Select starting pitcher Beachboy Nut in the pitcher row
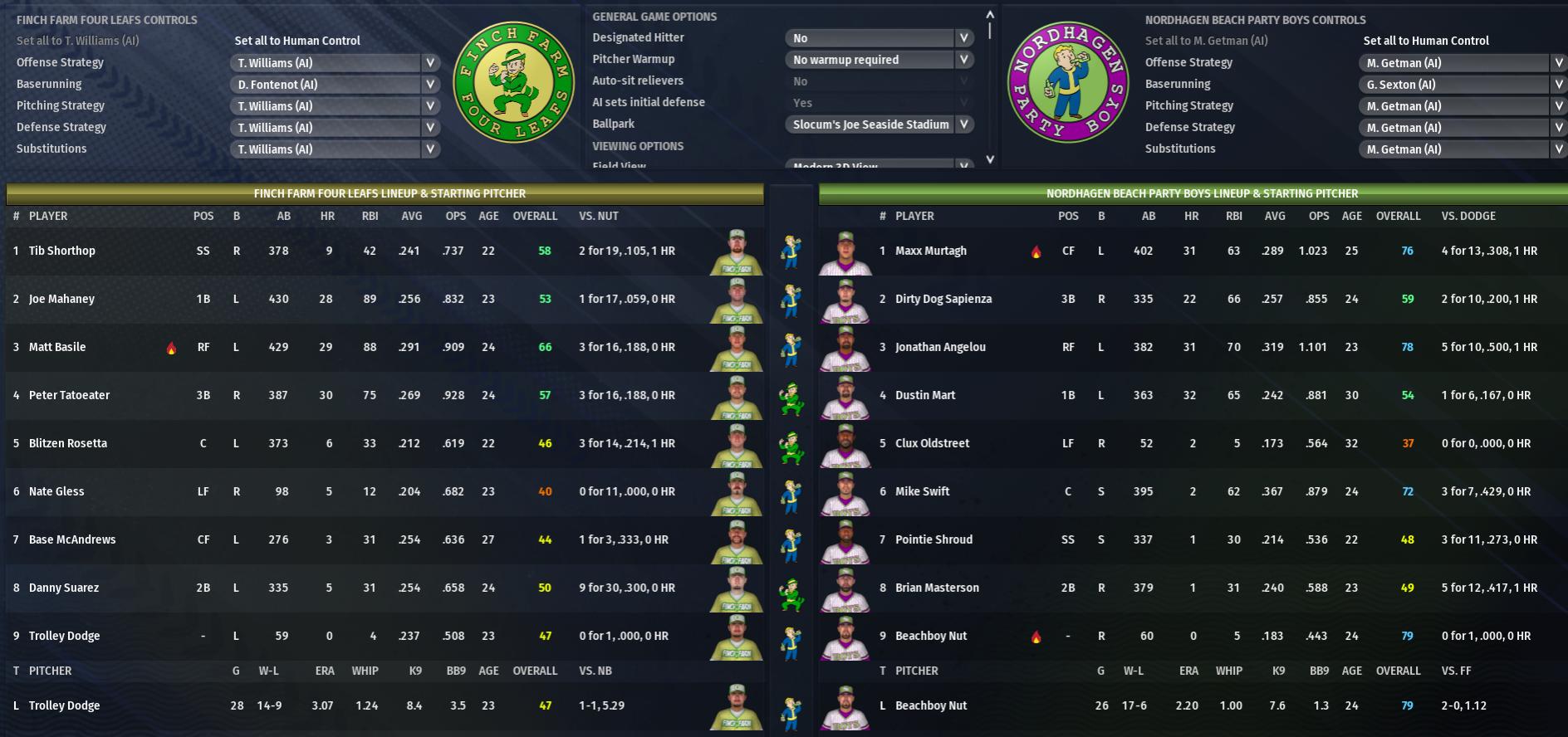The height and width of the screenshot is (737, 1568). (x=931, y=705)
